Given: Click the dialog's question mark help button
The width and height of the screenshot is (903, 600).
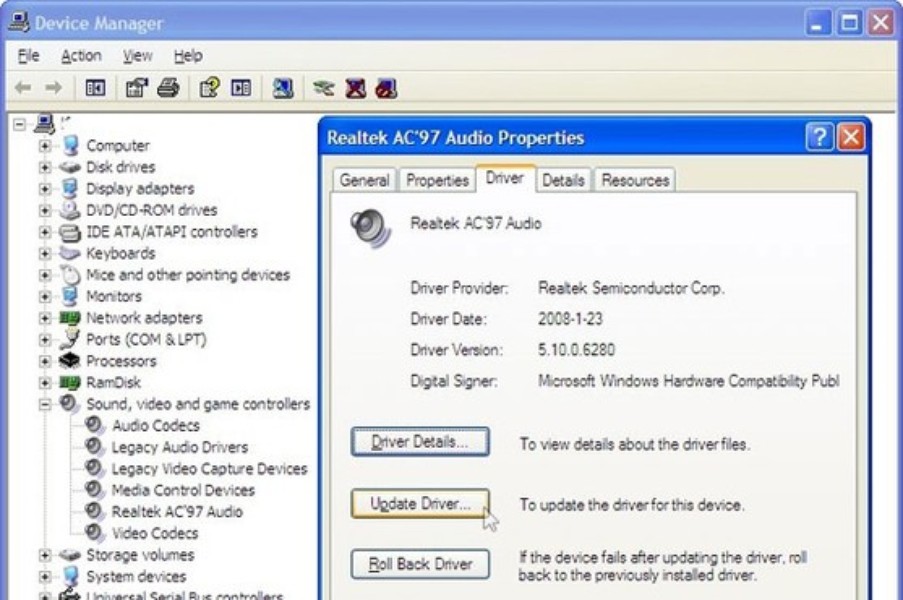Looking at the screenshot, I should point(819,137).
